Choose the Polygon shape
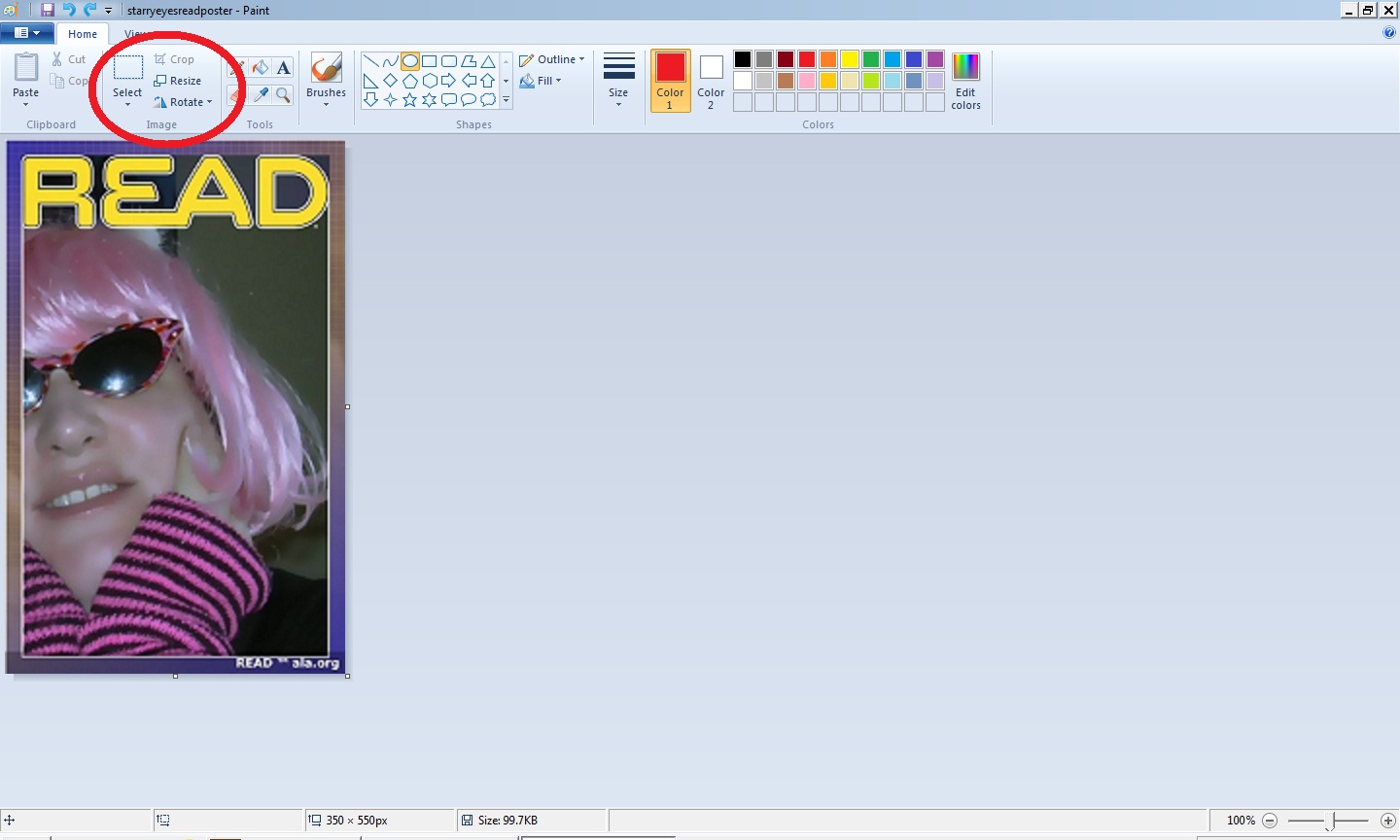 (x=469, y=61)
